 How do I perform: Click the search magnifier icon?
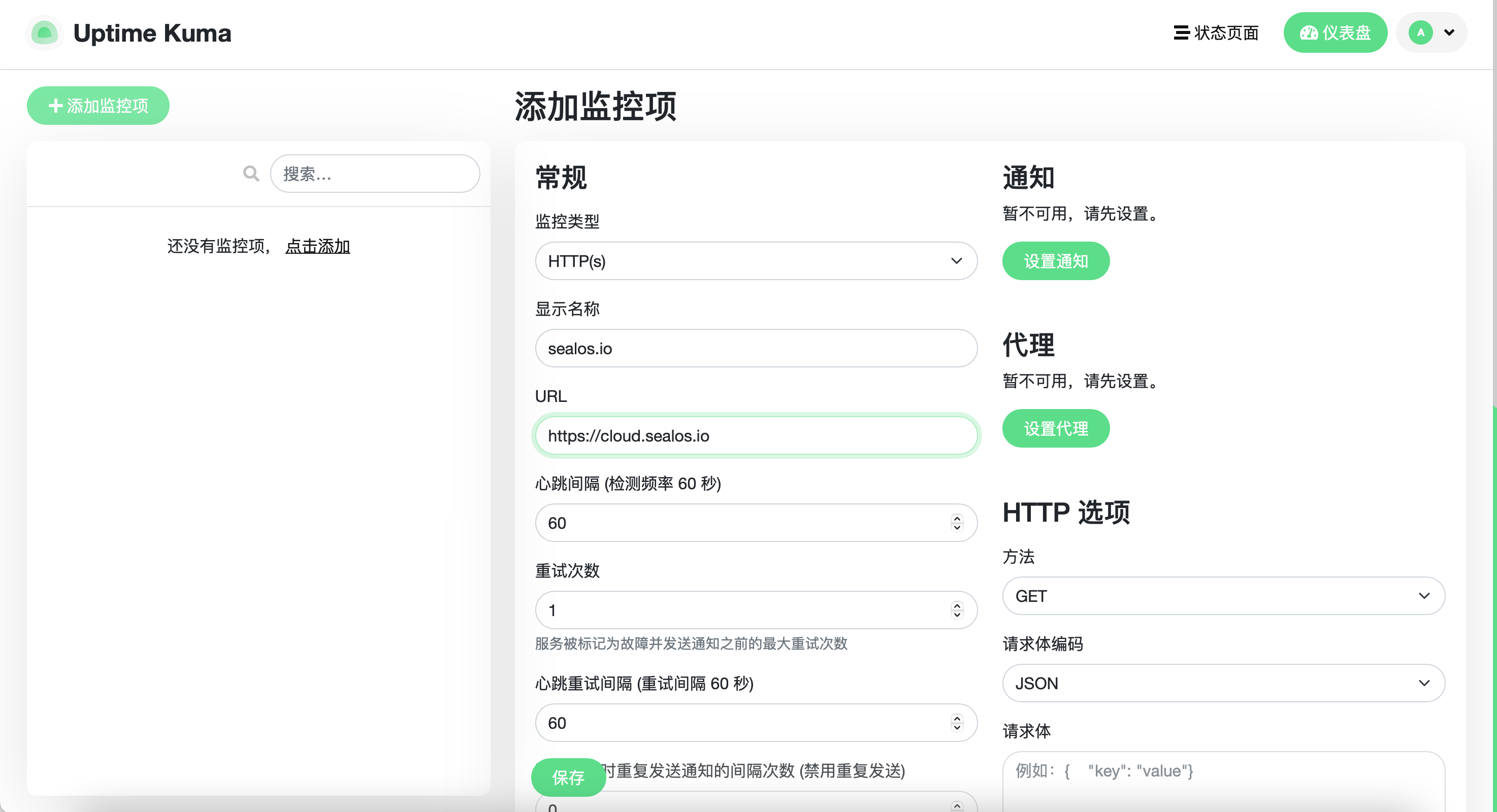pyautogui.click(x=251, y=174)
